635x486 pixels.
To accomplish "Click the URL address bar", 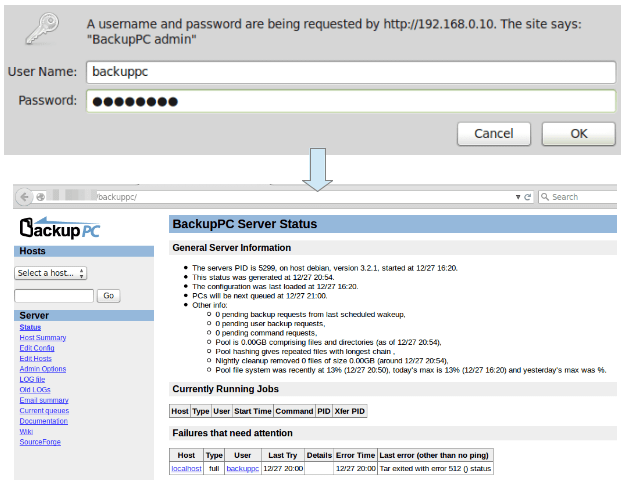I will [x=283, y=197].
